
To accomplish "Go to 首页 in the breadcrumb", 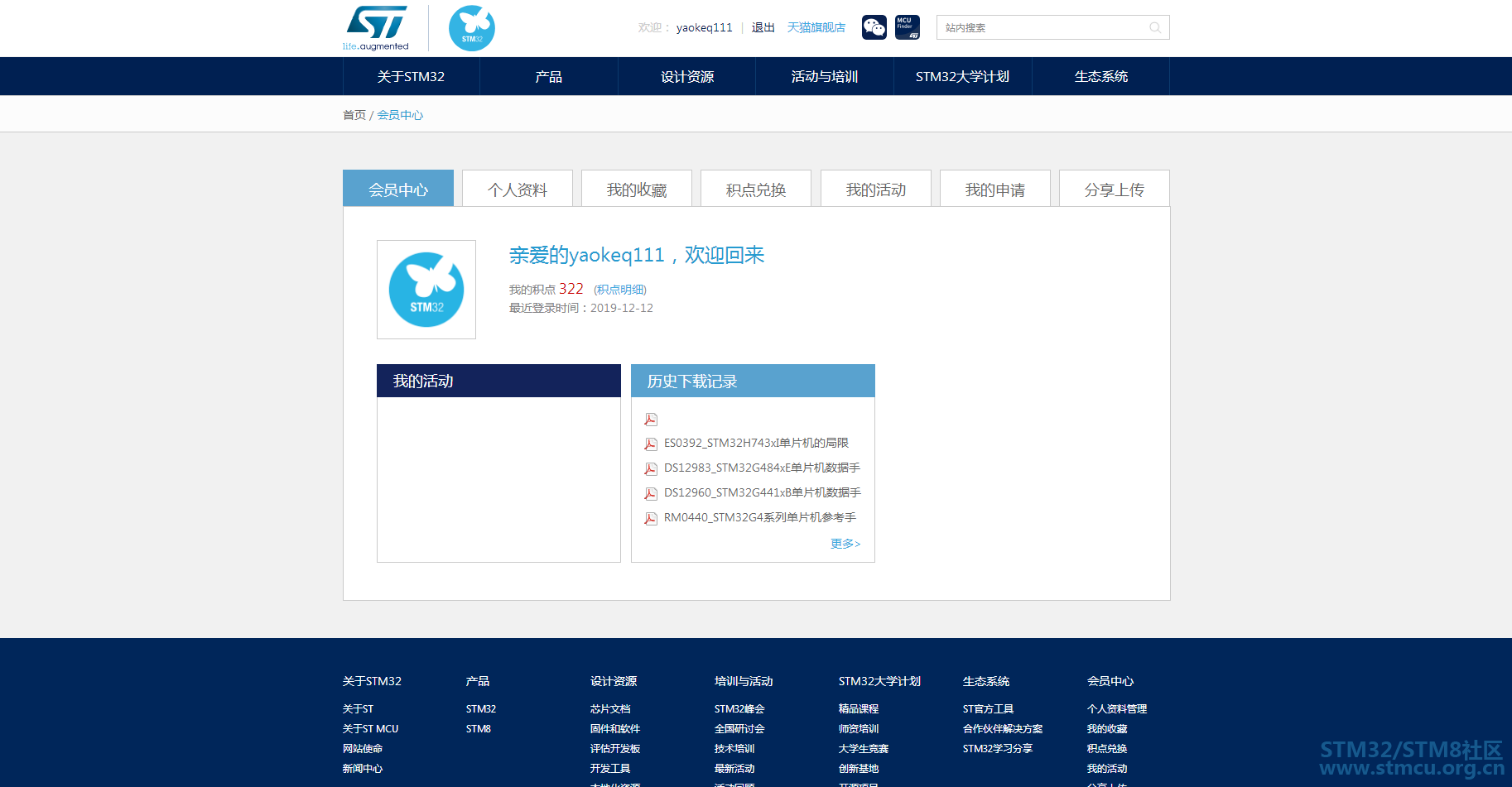I will pos(354,115).
